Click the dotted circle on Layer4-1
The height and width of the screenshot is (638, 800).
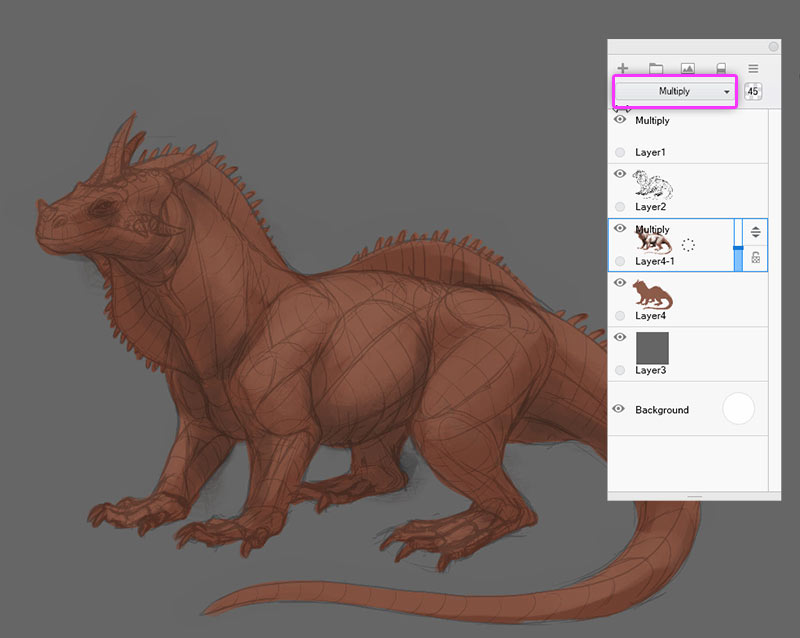coord(688,245)
